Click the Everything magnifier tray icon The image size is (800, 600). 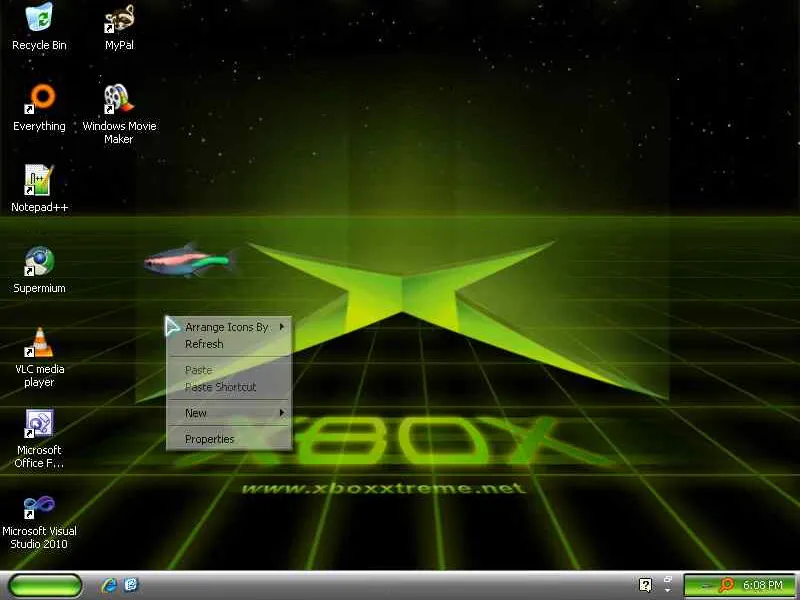(727, 585)
